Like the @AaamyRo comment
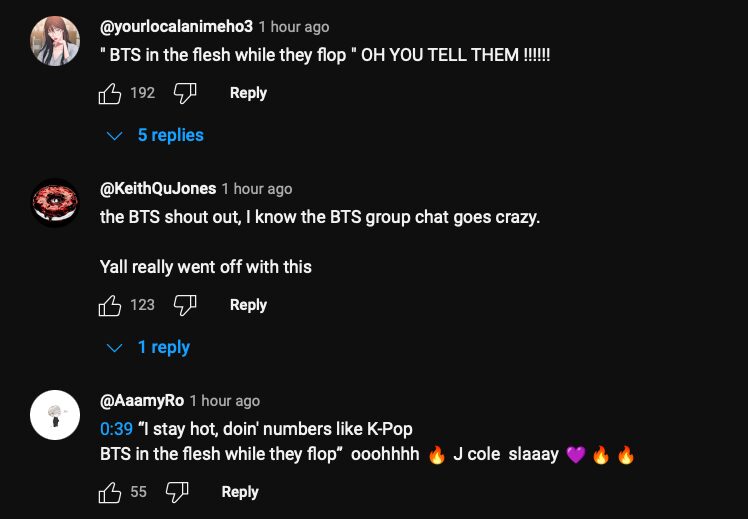This screenshot has width=748, height=519. click(x=110, y=492)
